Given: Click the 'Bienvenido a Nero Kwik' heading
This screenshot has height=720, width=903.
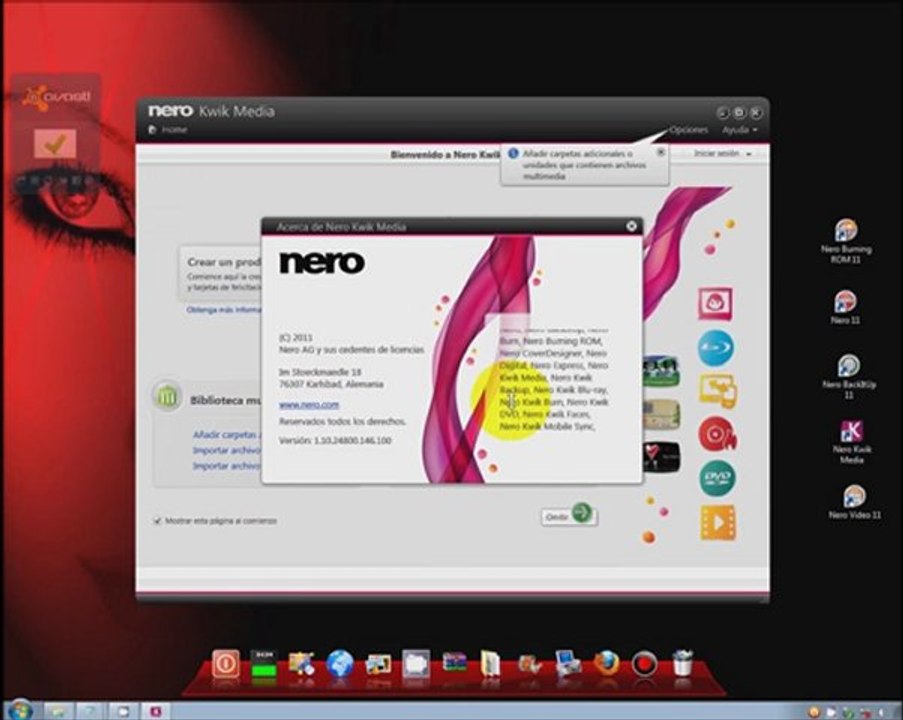Looking at the screenshot, I should pos(445,154).
